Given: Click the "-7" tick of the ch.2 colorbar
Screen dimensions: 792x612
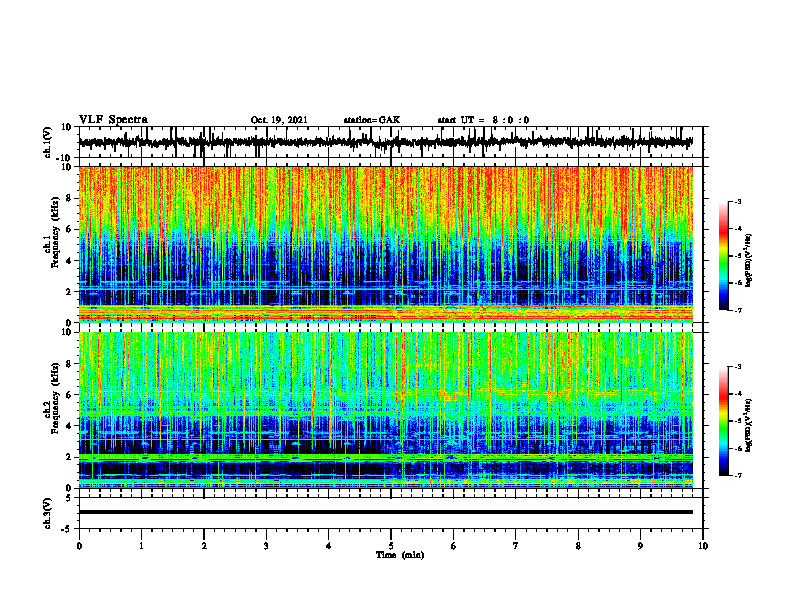Looking at the screenshot, I should tap(738, 476).
